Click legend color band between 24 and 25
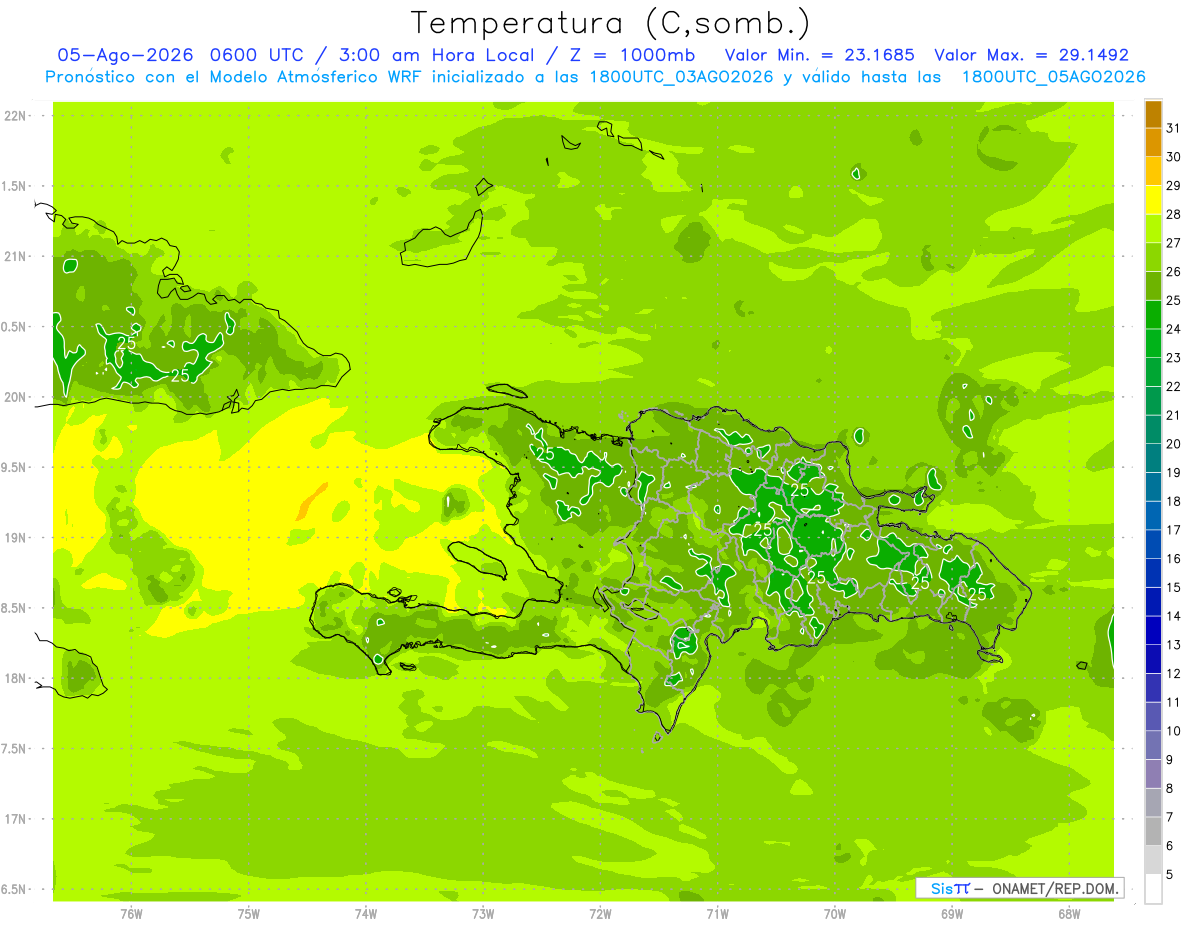The image size is (1200, 927). (1153, 315)
